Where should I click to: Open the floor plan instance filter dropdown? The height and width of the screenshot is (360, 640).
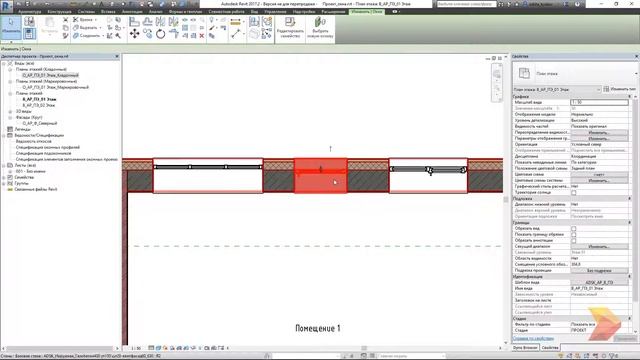(x=598, y=89)
